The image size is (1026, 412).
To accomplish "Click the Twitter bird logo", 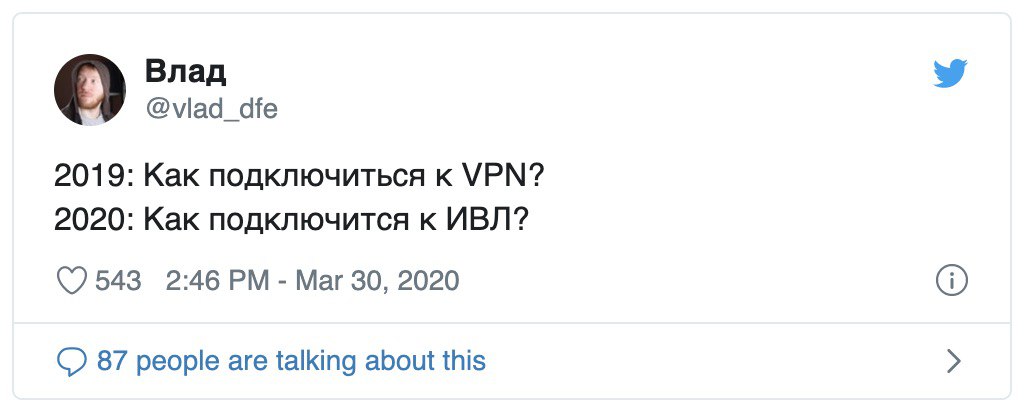I will (x=951, y=74).
